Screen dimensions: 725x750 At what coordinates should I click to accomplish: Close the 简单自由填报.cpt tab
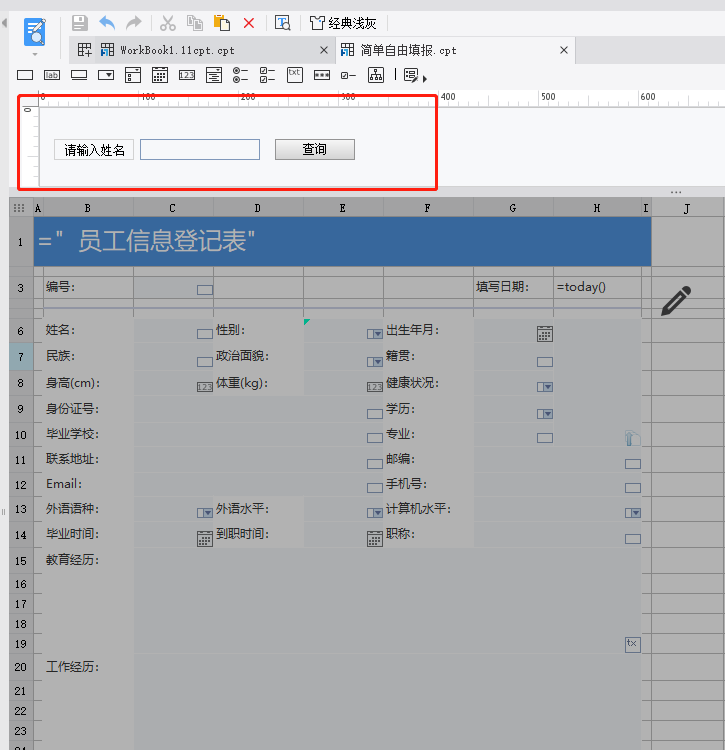tap(564, 50)
